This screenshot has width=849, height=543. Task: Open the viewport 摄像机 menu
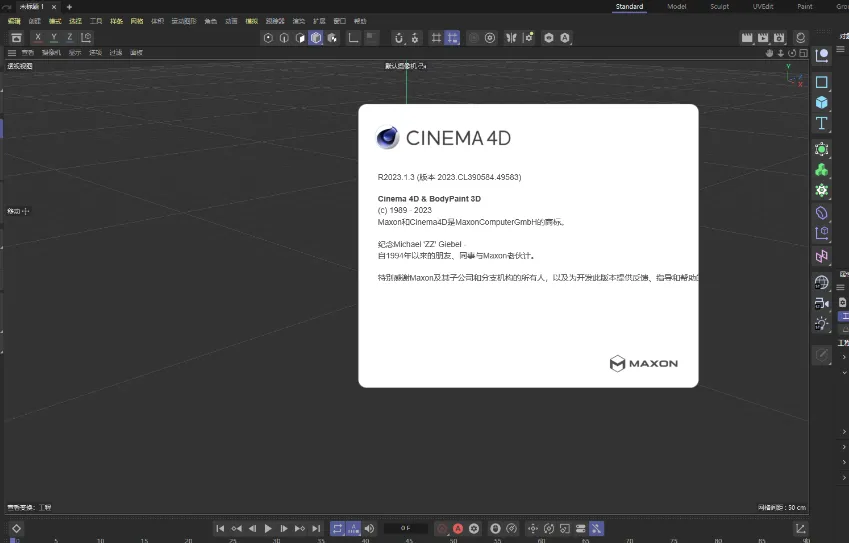point(51,53)
